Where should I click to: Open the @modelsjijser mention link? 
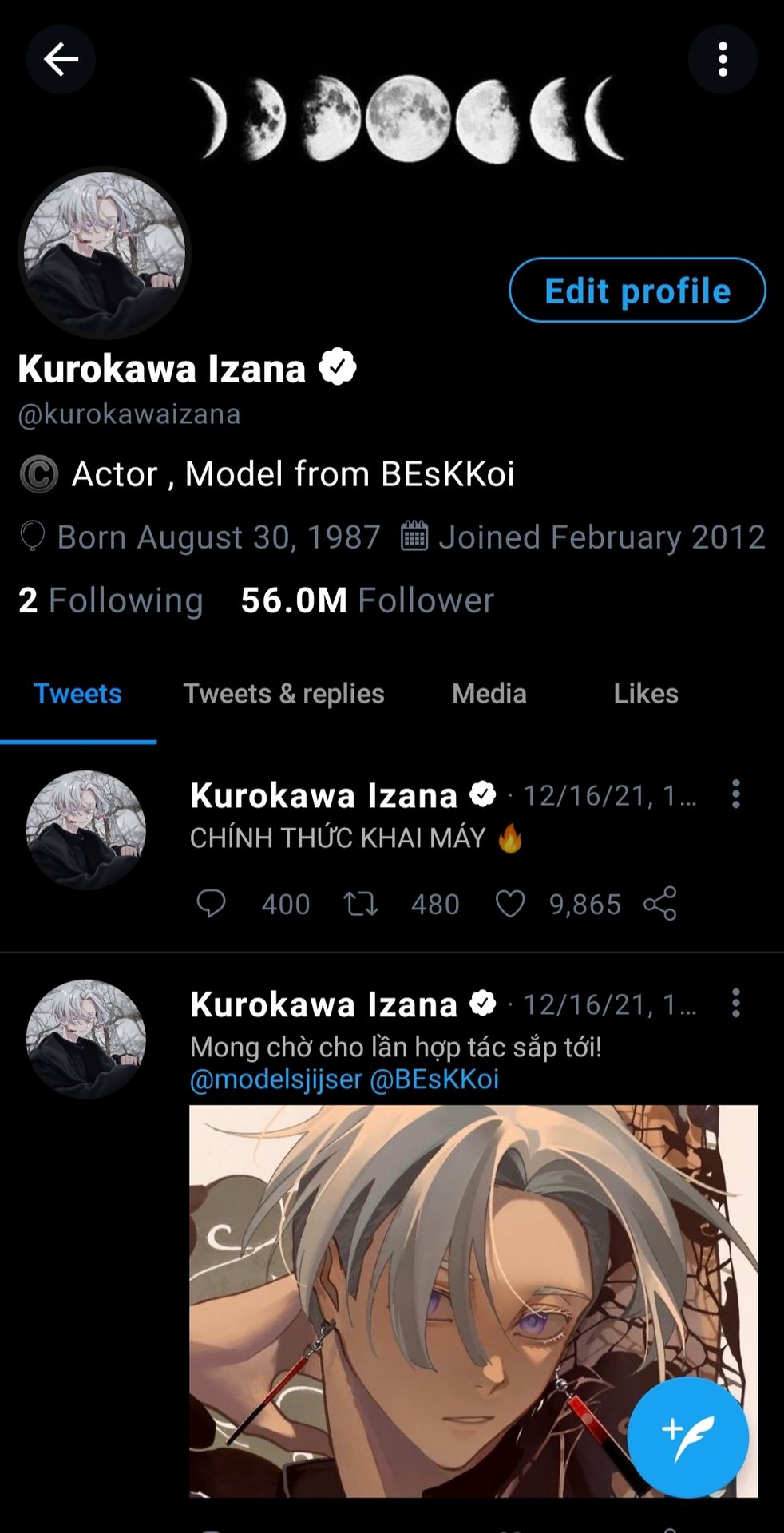(276, 1079)
